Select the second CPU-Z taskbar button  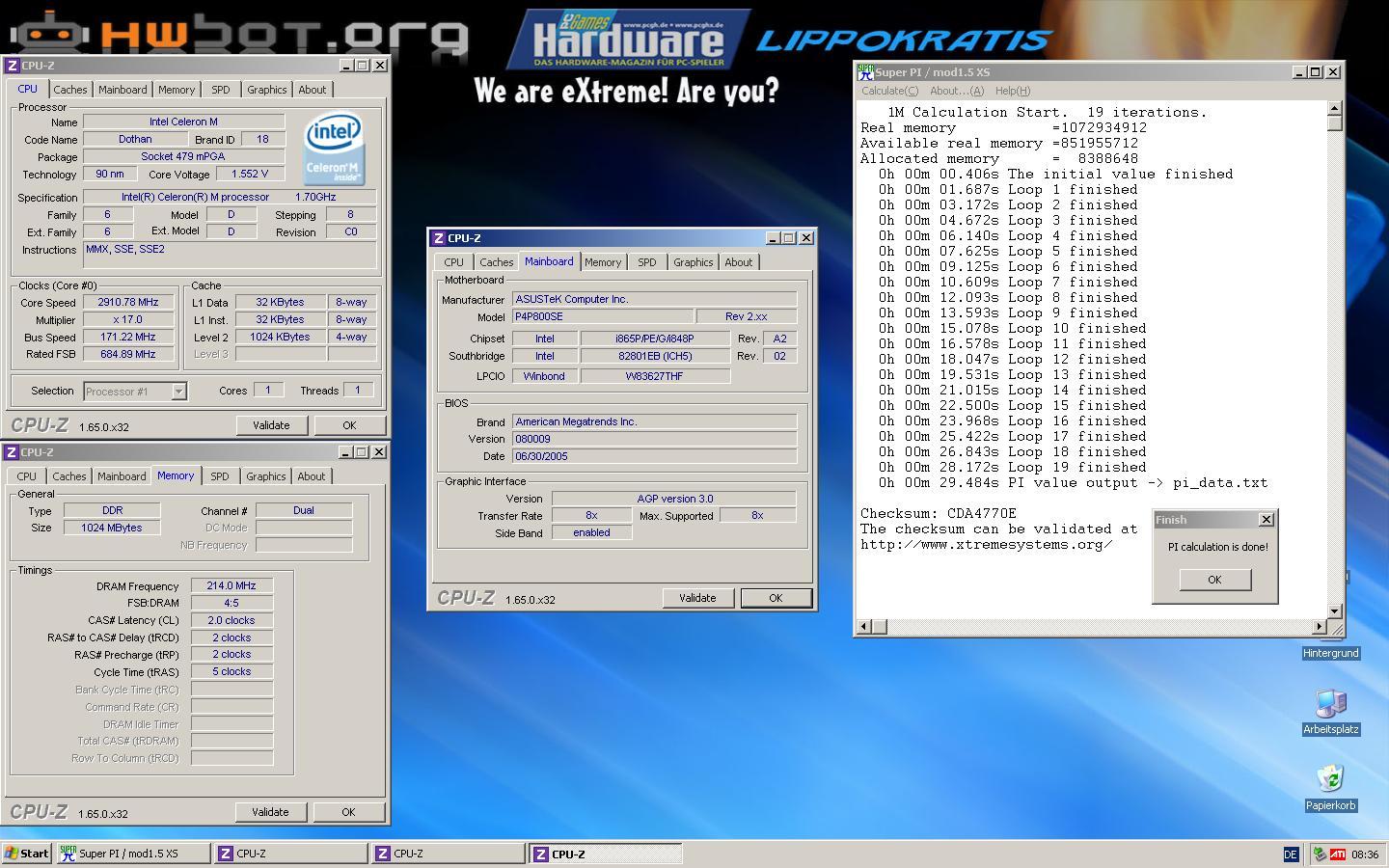click(x=448, y=854)
